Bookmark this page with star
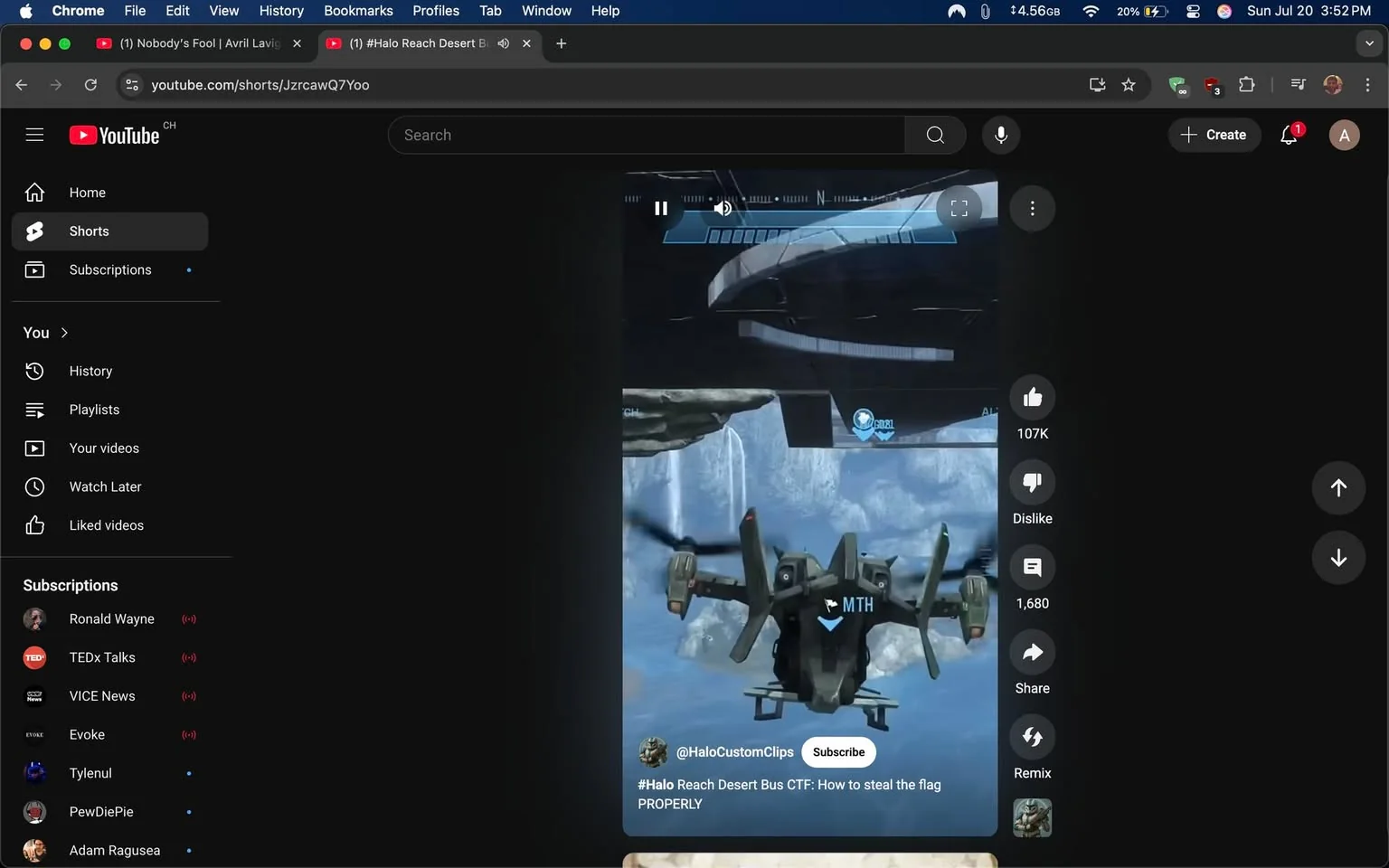The width and height of the screenshot is (1389, 868). point(1129,85)
